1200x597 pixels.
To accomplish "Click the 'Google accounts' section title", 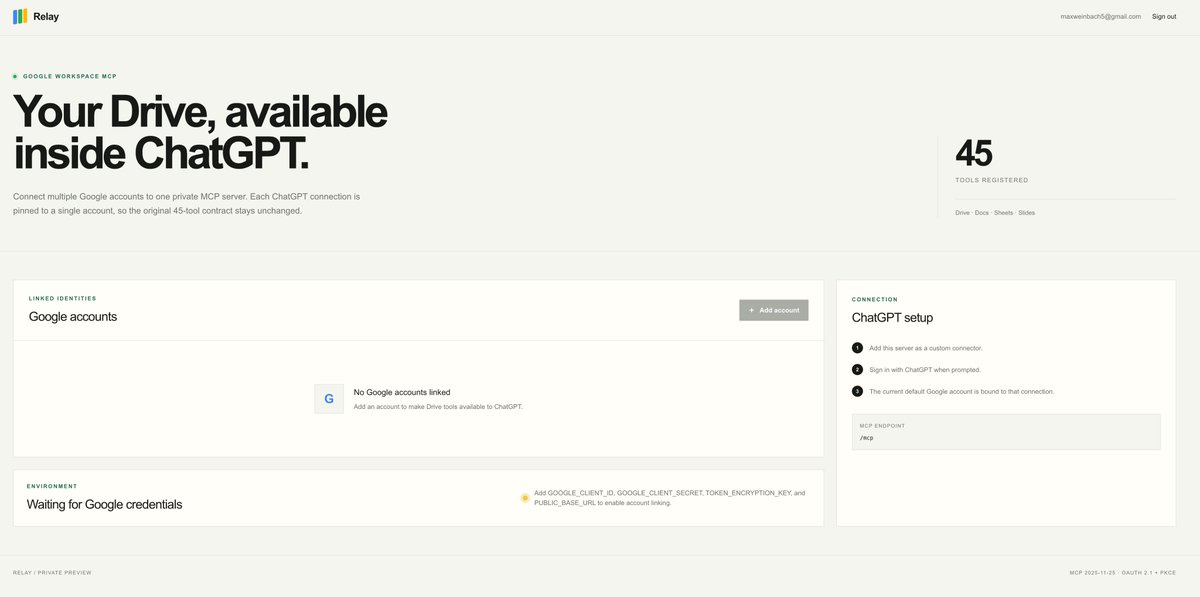I will (73, 317).
